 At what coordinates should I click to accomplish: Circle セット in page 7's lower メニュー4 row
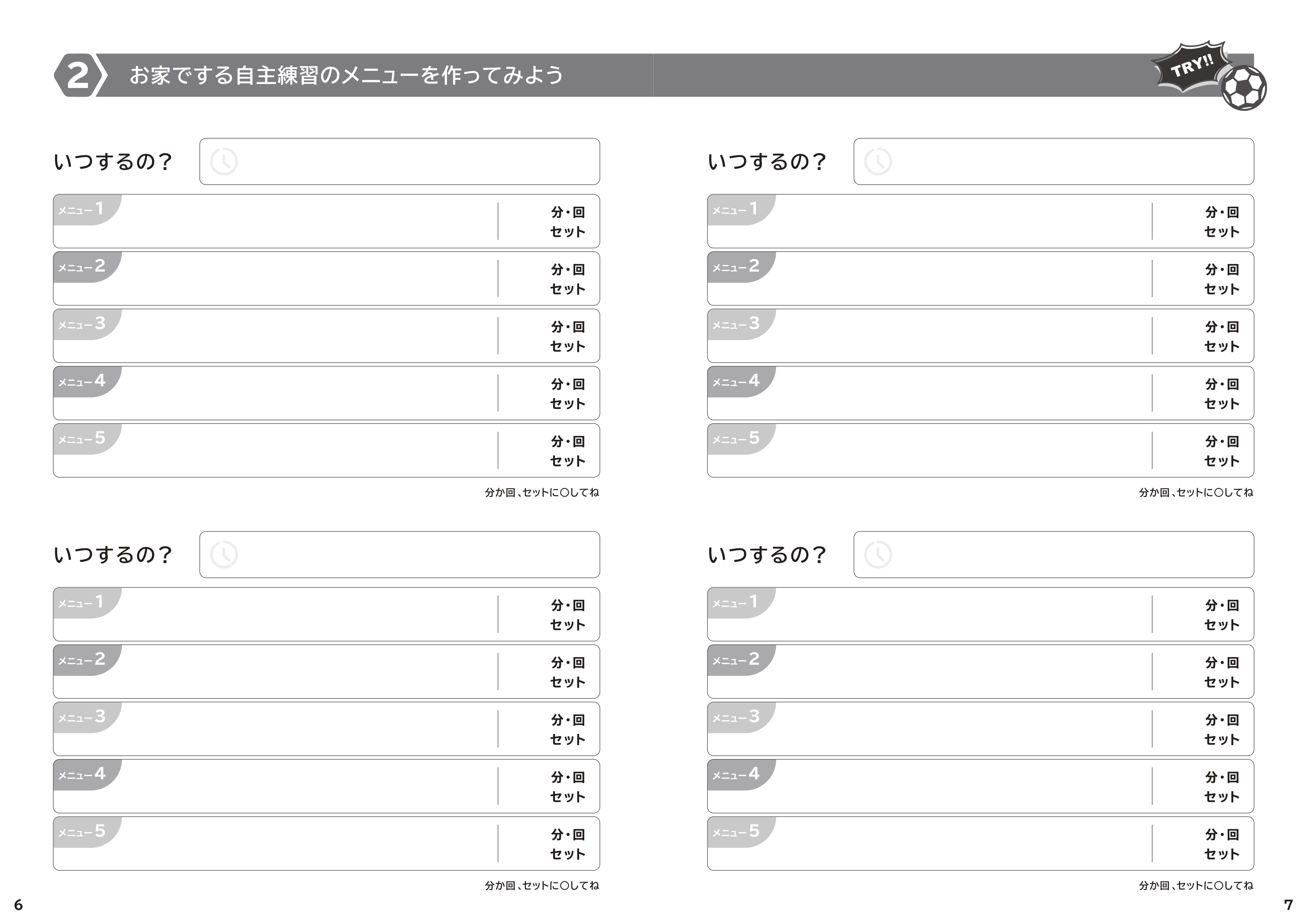click(1221, 797)
